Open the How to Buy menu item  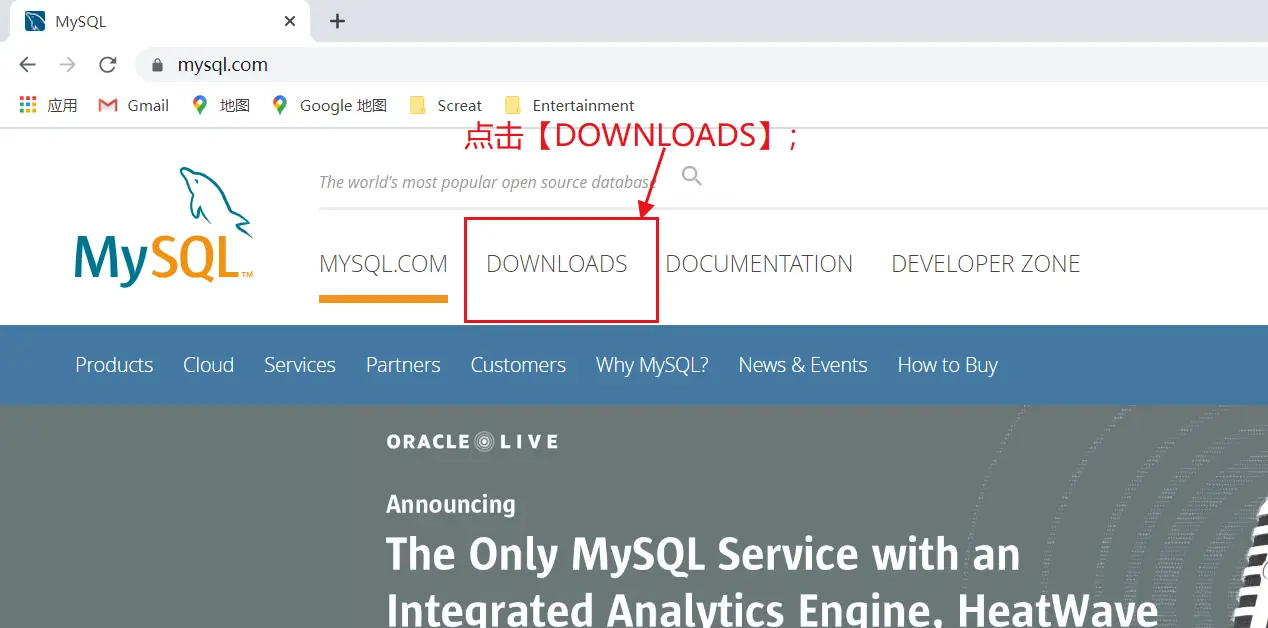[948, 365]
